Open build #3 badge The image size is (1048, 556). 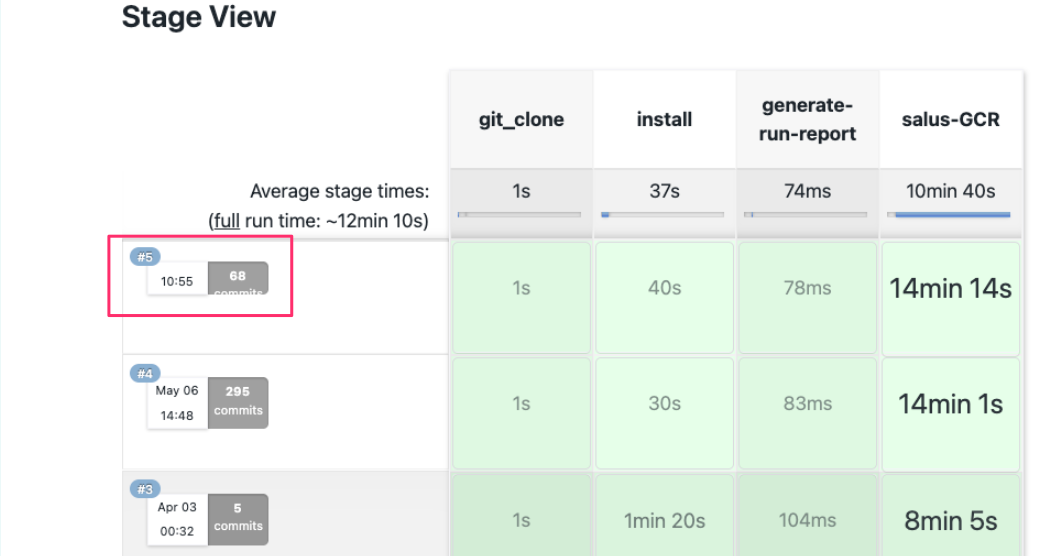(145, 489)
